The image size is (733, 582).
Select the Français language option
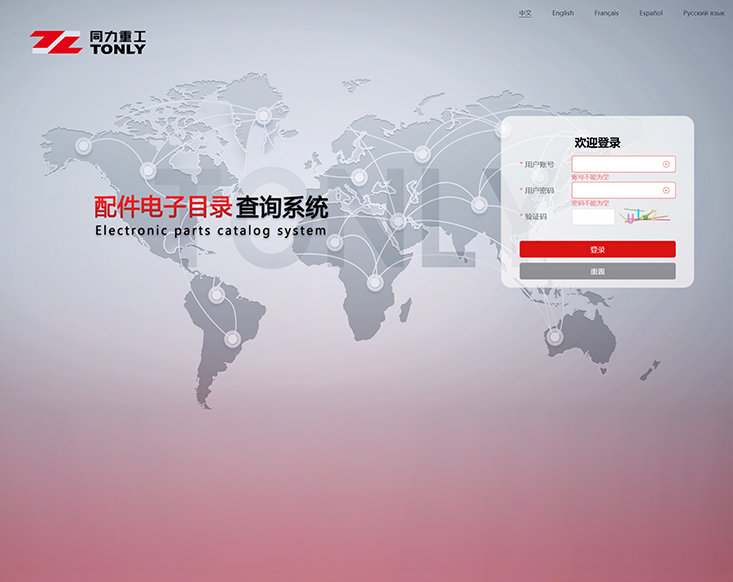(x=606, y=13)
